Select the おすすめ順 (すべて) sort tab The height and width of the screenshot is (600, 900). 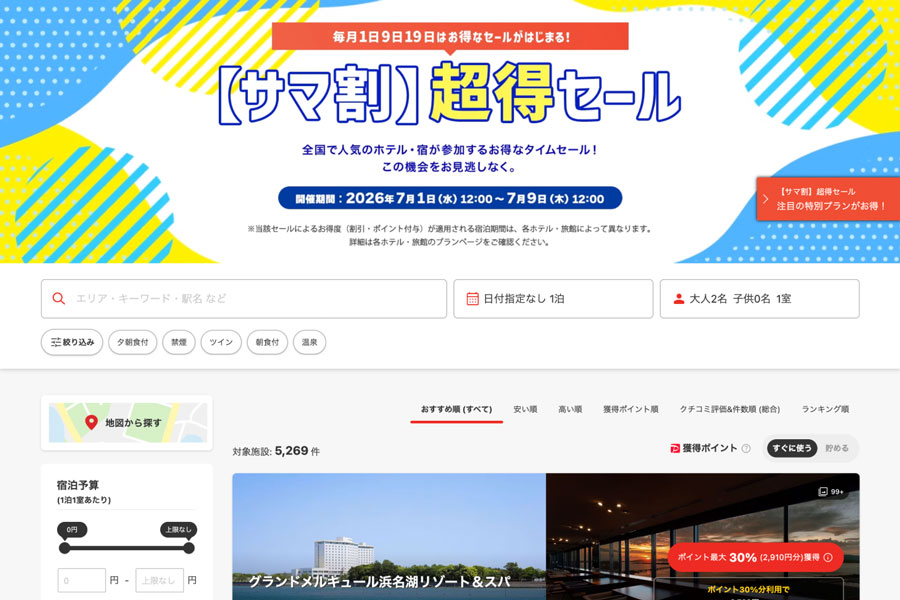click(456, 409)
